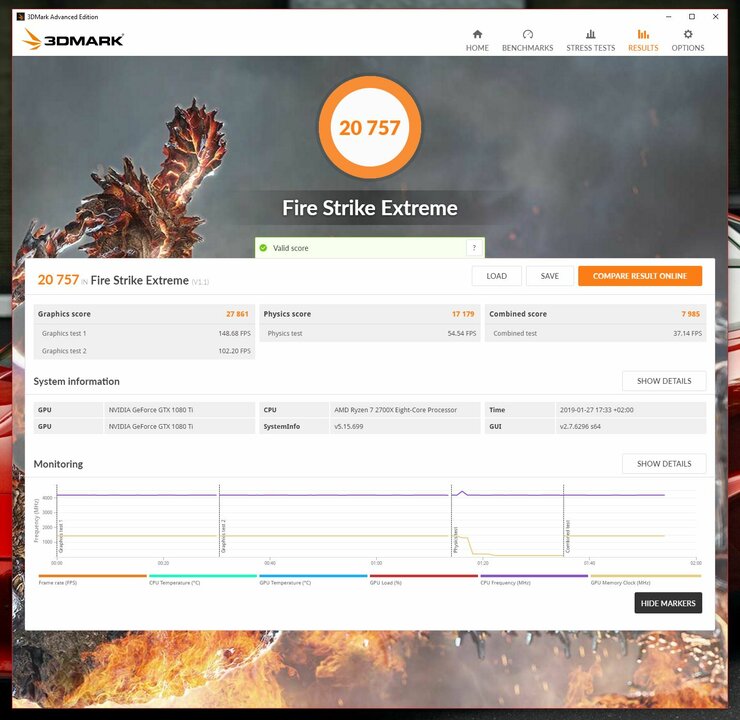This screenshot has height=720, width=740.
Task: Select the RESULTS menu label
Action: pos(643,48)
